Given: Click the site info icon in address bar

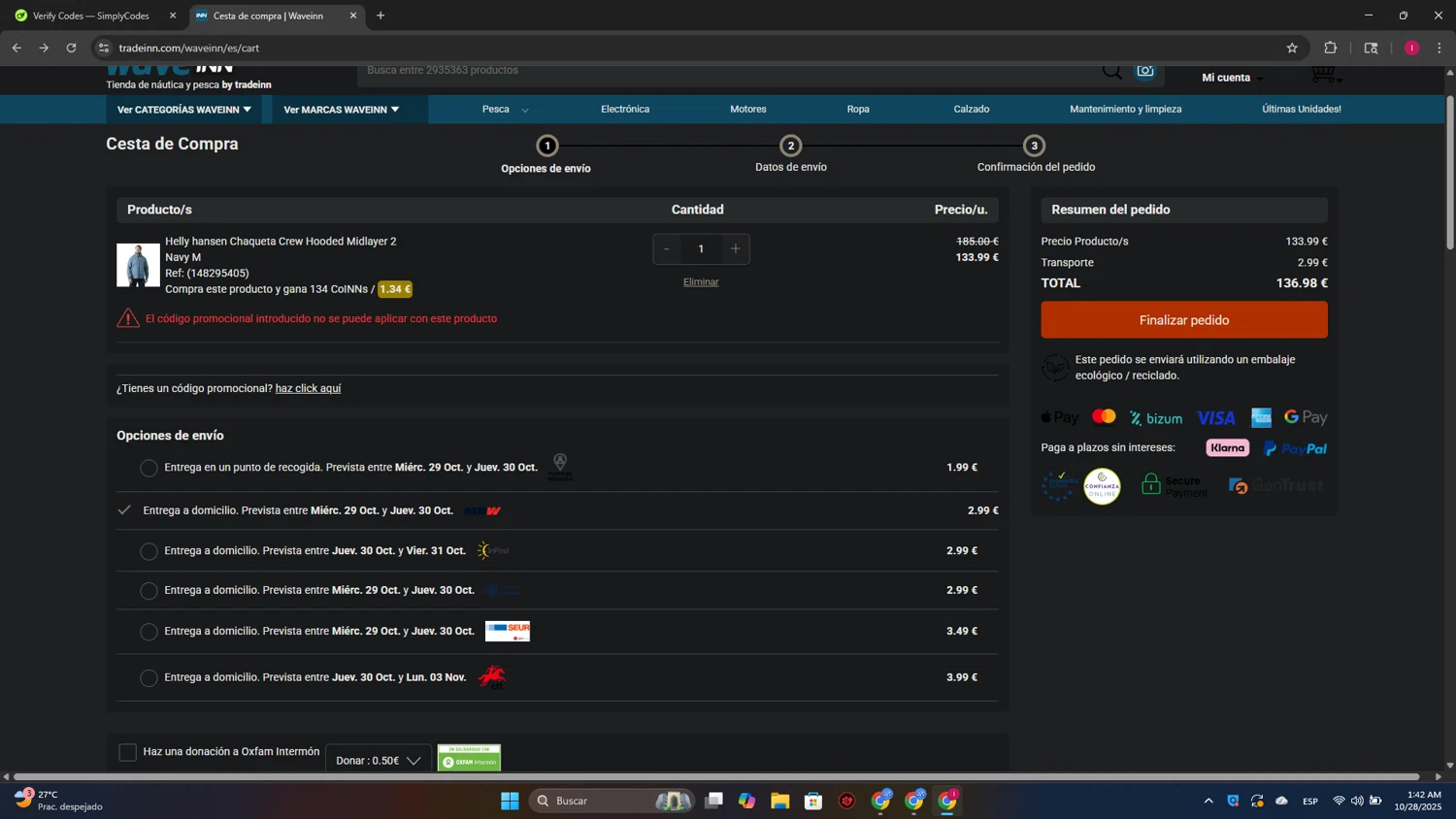Looking at the screenshot, I should [x=104, y=48].
